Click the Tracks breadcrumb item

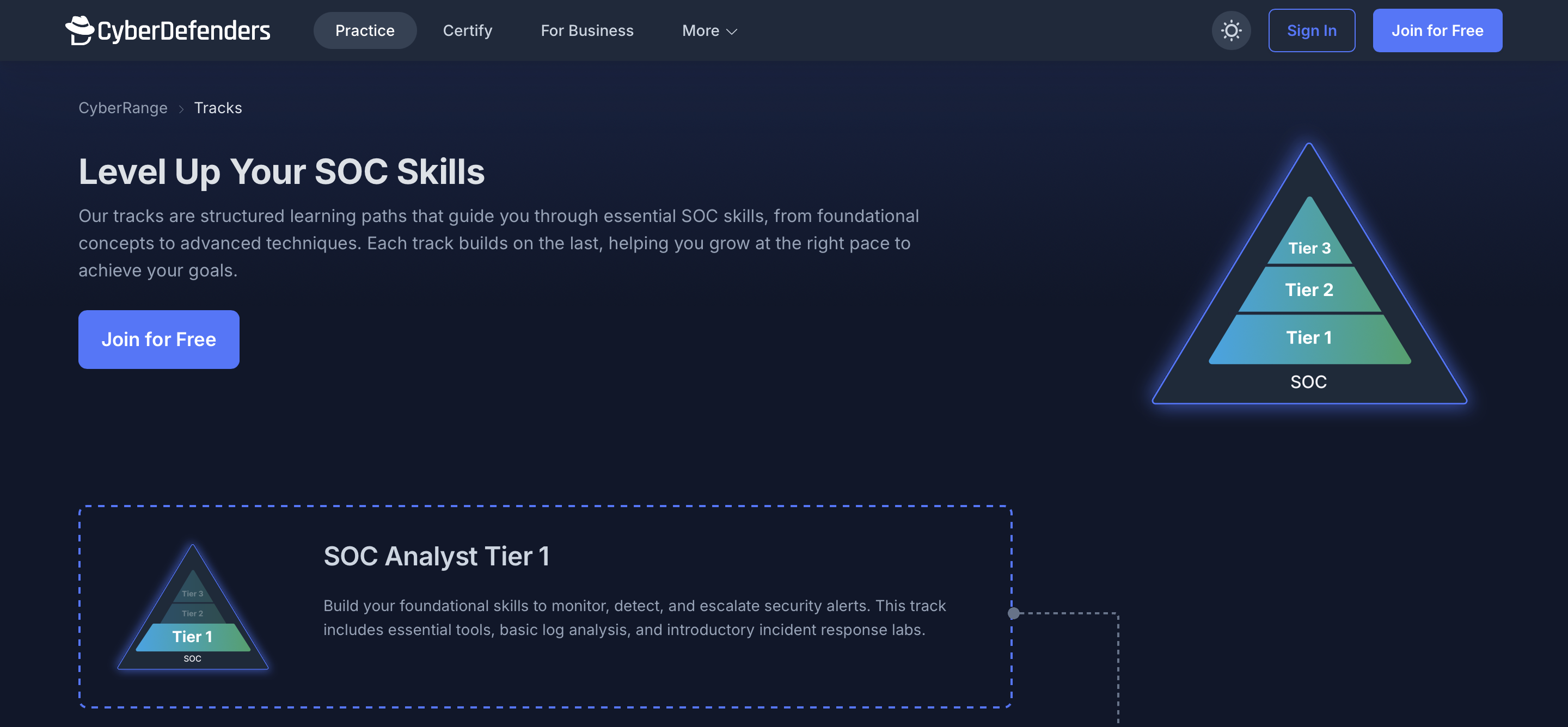click(x=218, y=108)
